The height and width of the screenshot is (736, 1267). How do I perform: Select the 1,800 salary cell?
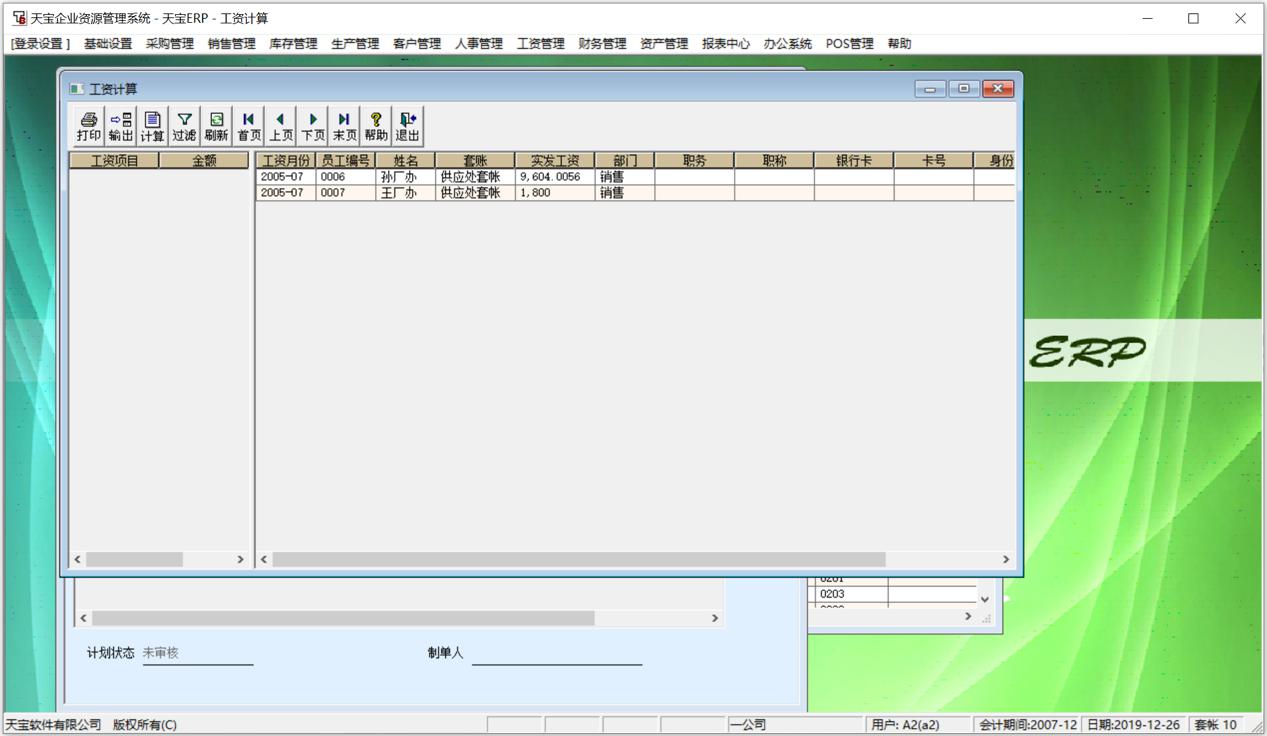pos(554,193)
